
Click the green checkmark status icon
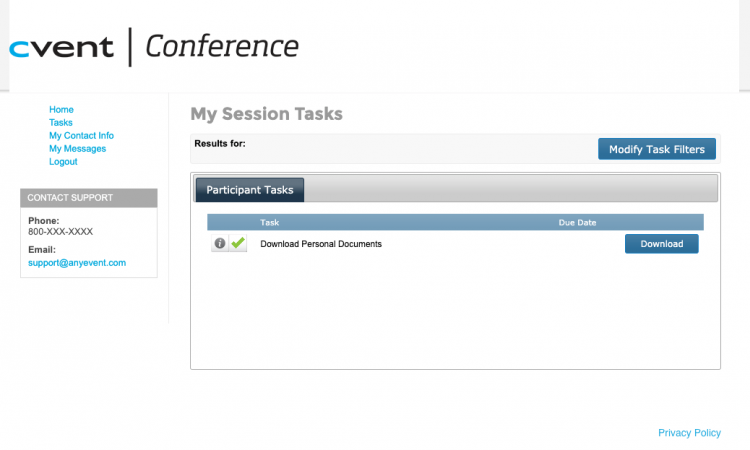click(237, 244)
